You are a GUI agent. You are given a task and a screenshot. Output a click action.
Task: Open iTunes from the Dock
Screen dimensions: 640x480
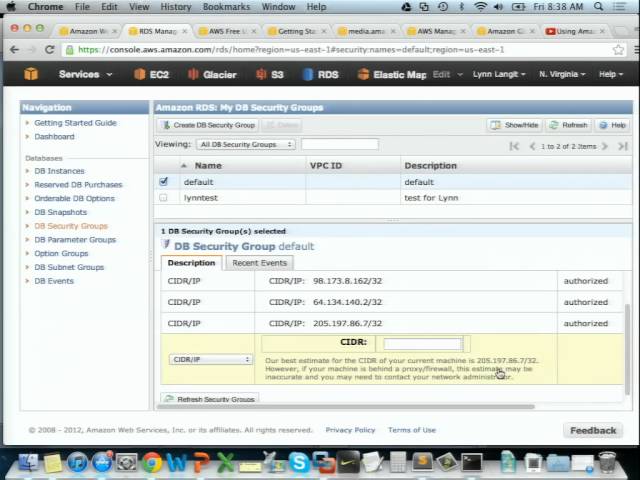[77, 463]
